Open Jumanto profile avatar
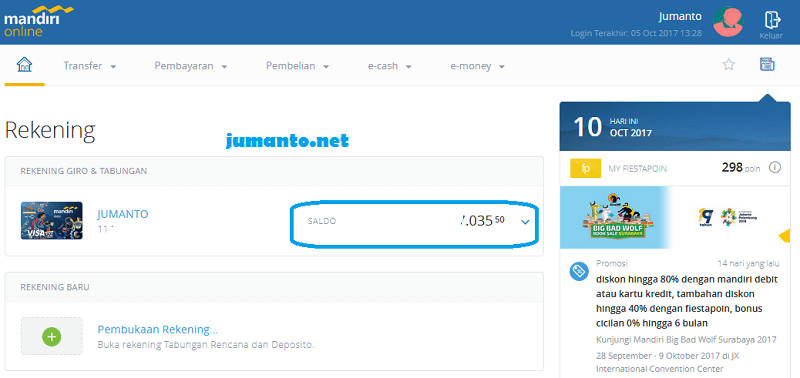 729,21
